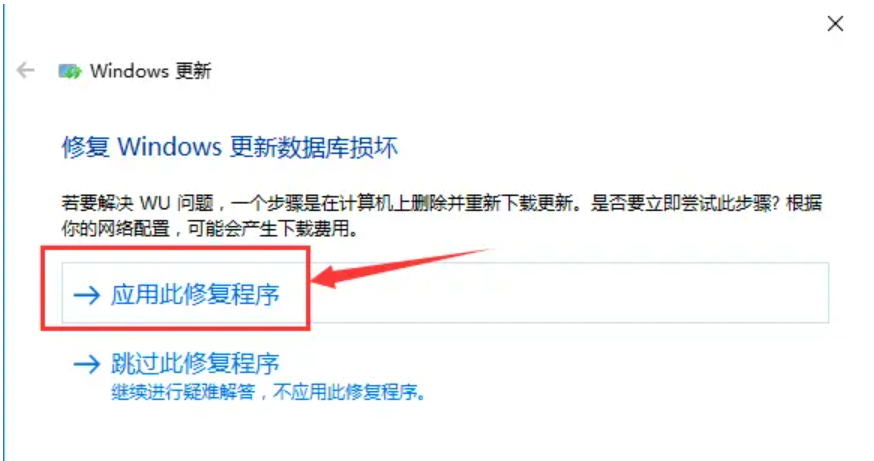
Task: Select the 应用此修复程序 option
Action: click(445, 293)
